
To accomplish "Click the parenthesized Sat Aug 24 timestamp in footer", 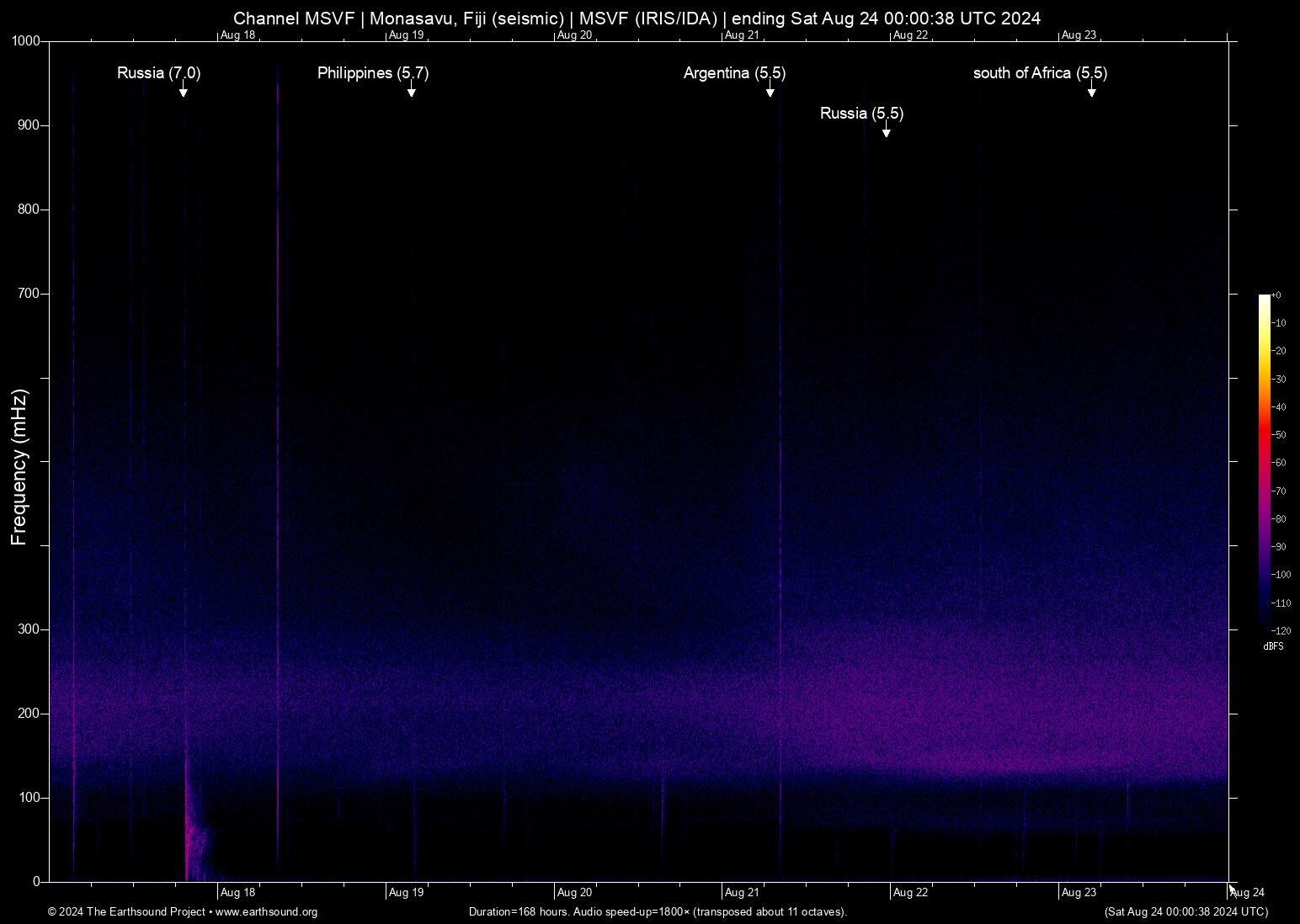I will [1186, 912].
